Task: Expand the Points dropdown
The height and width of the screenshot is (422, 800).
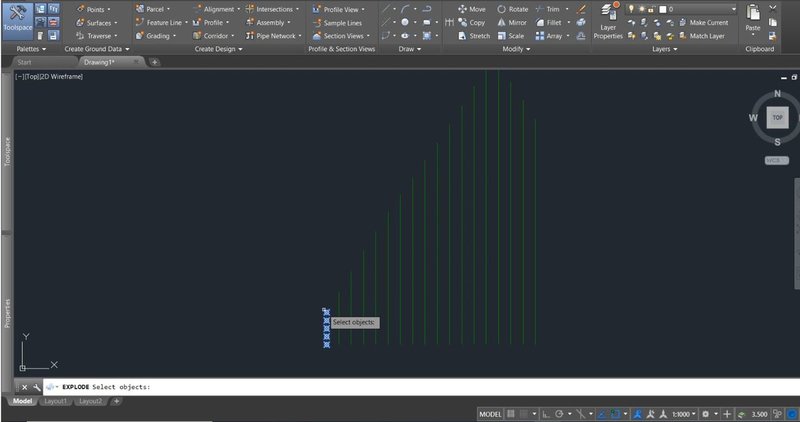Action: point(109,10)
